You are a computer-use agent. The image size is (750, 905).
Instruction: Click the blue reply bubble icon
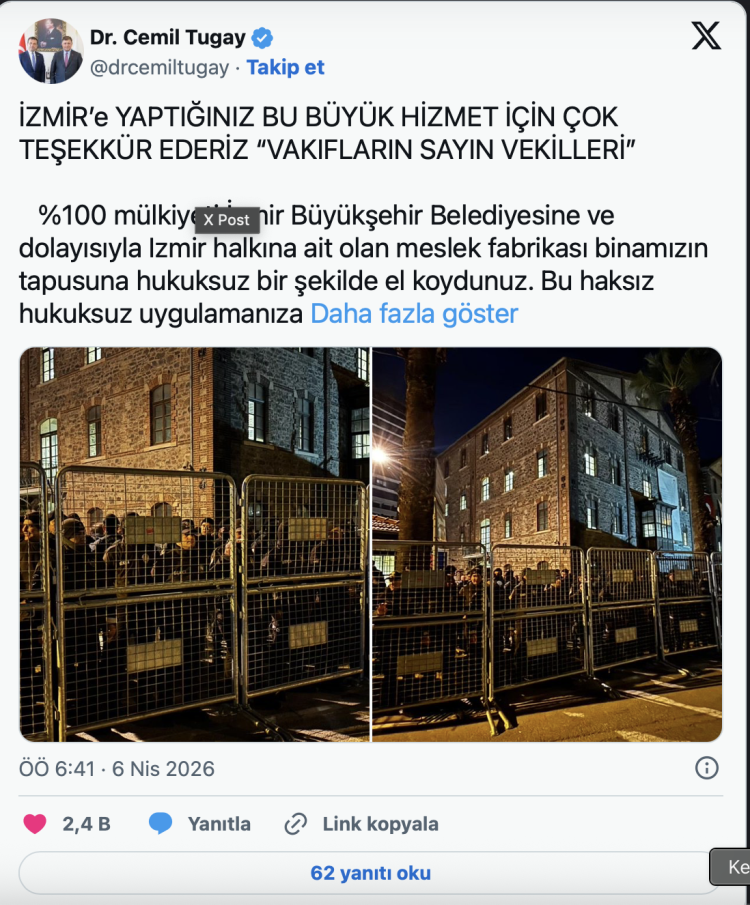161,824
